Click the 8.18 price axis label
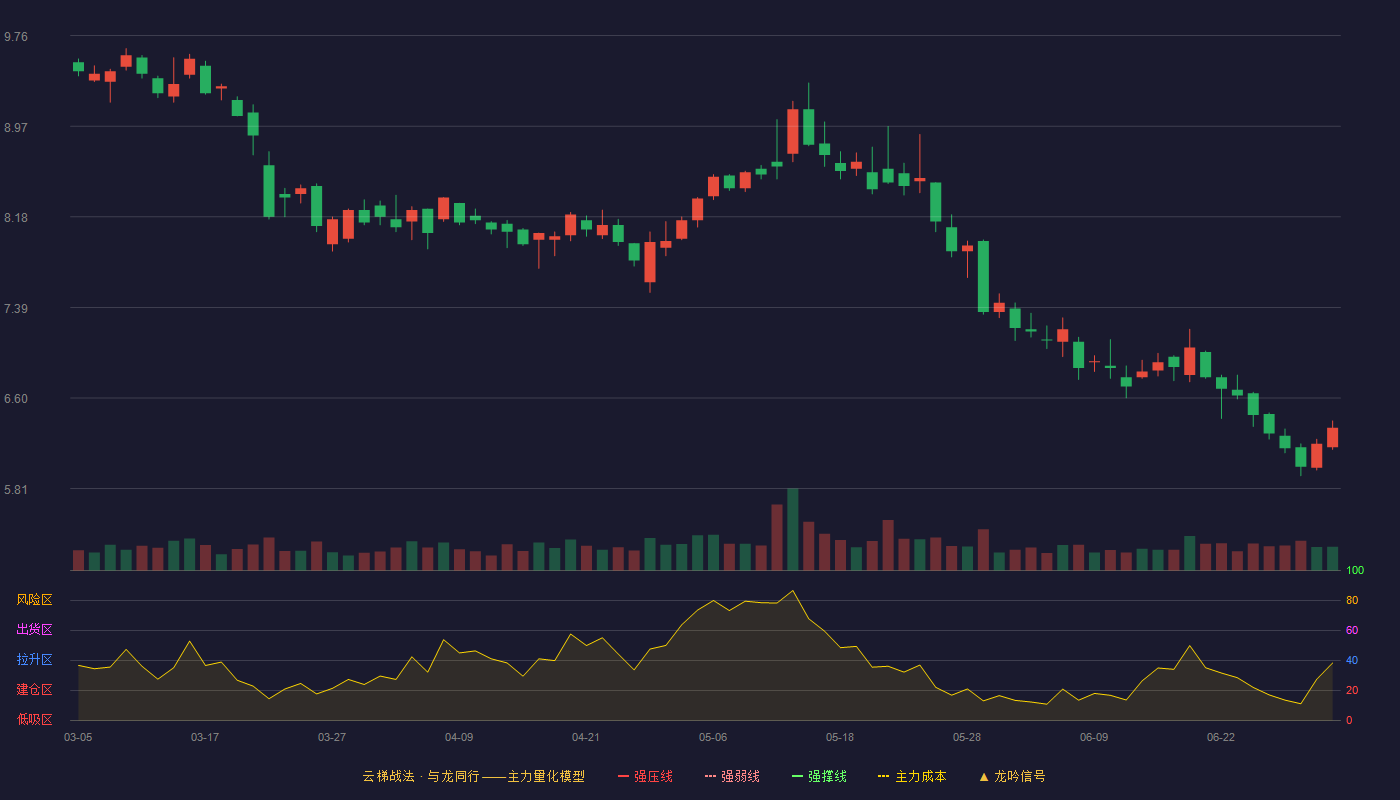 tap(16, 218)
